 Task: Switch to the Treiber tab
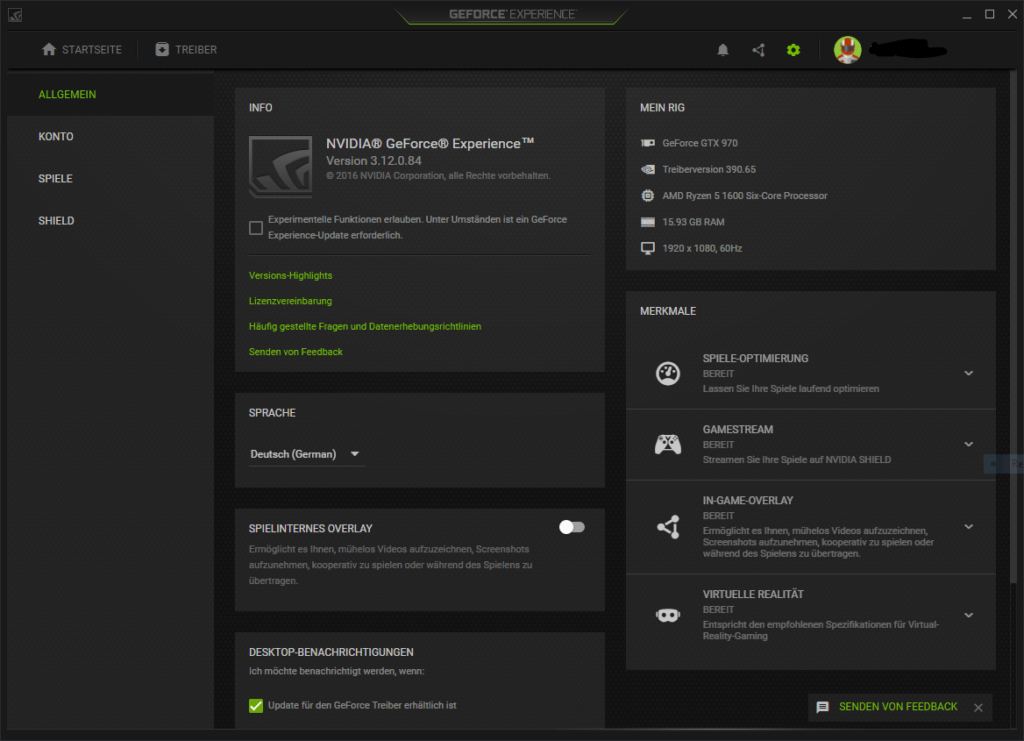tap(186, 50)
